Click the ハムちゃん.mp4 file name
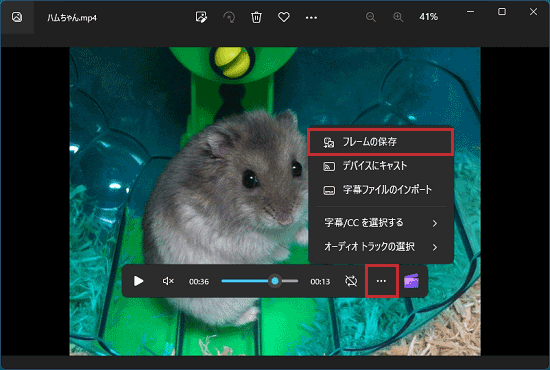Image resolution: width=550 pixels, height=370 pixels. [x=72, y=18]
